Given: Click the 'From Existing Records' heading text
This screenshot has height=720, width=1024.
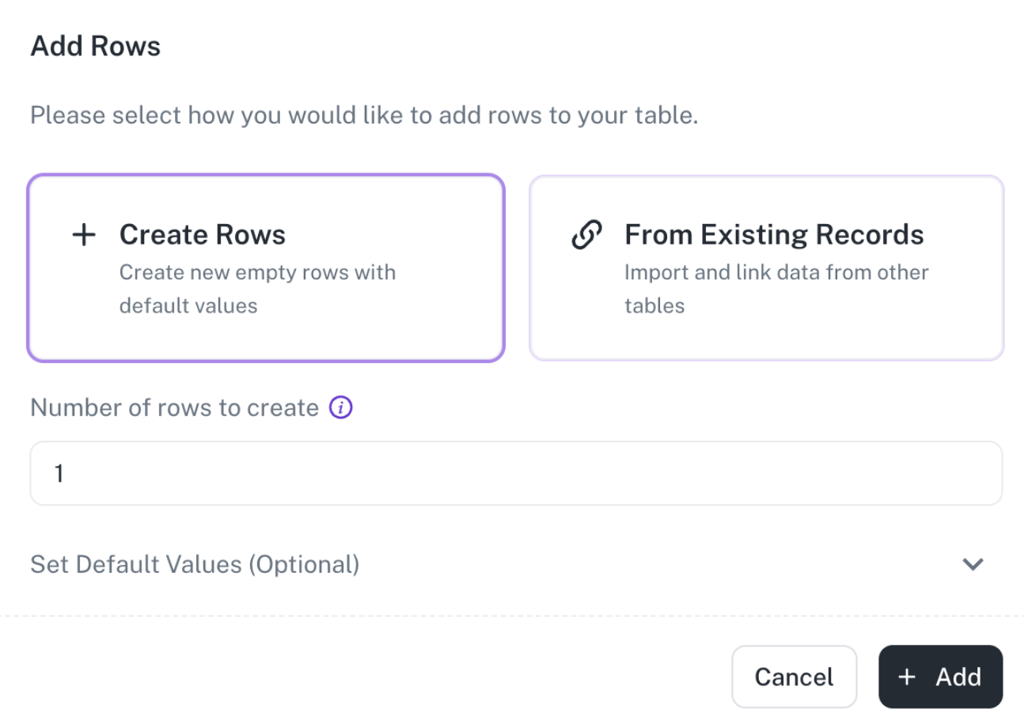Looking at the screenshot, I should pyautogui.click(x=774, y=235).
